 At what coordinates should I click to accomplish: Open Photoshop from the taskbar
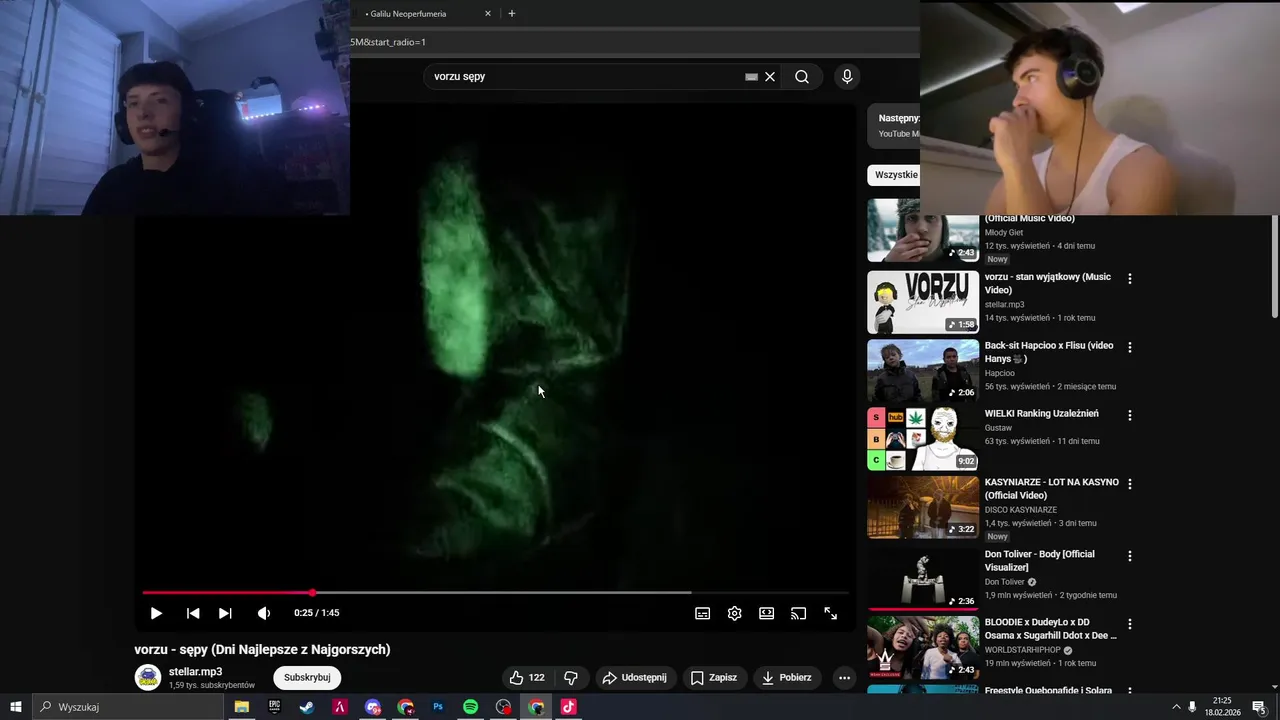(x=438, y=707)
